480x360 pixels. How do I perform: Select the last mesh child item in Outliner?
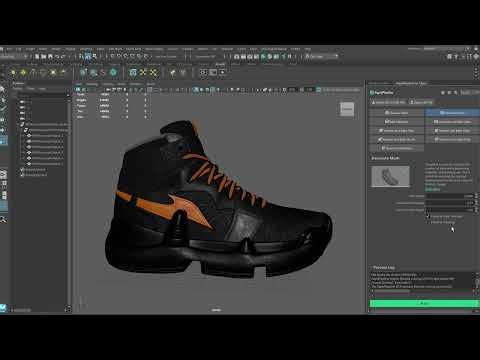[x=46, y=164]
